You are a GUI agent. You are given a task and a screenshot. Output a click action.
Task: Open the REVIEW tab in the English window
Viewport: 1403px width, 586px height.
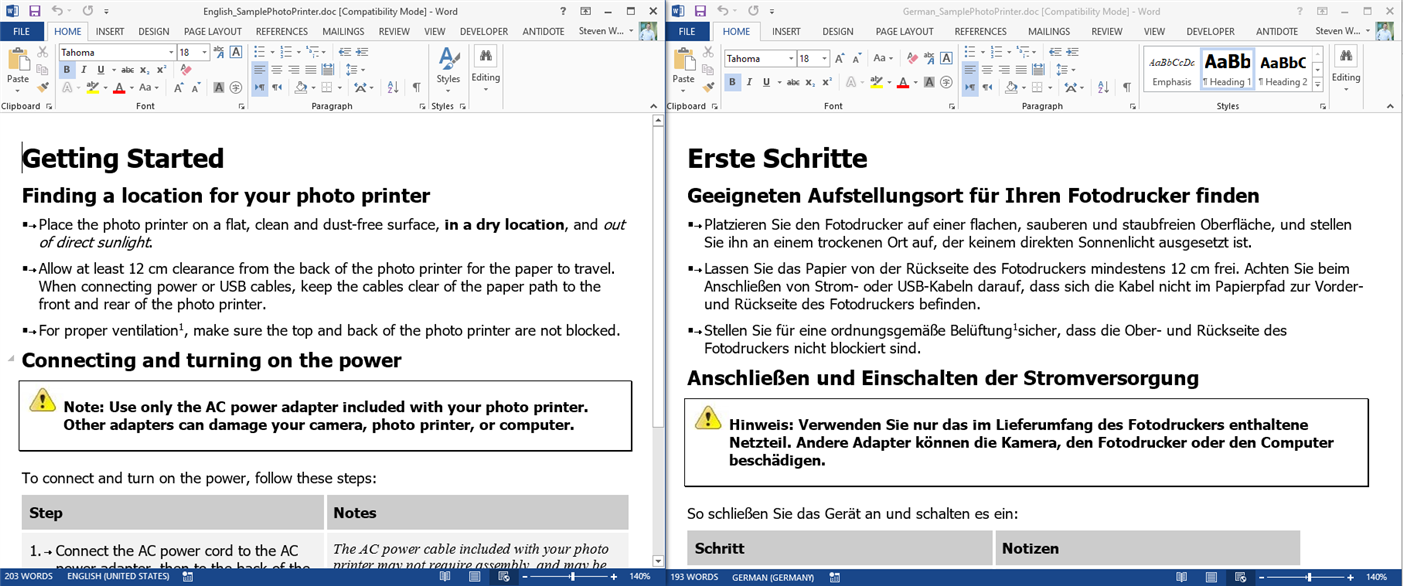(x=393, y=31)
